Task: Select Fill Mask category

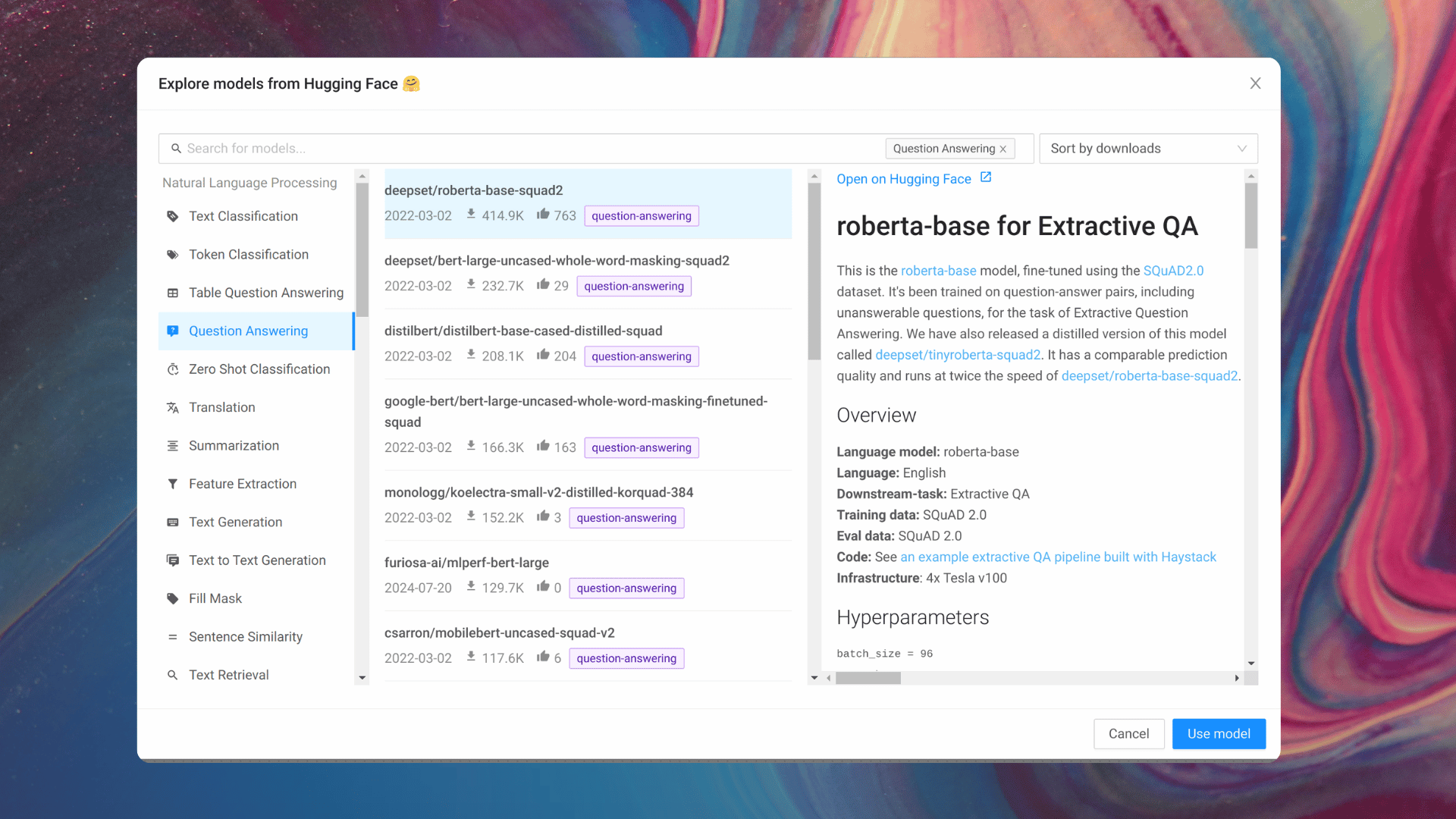Action: click(x=215, y=598)
